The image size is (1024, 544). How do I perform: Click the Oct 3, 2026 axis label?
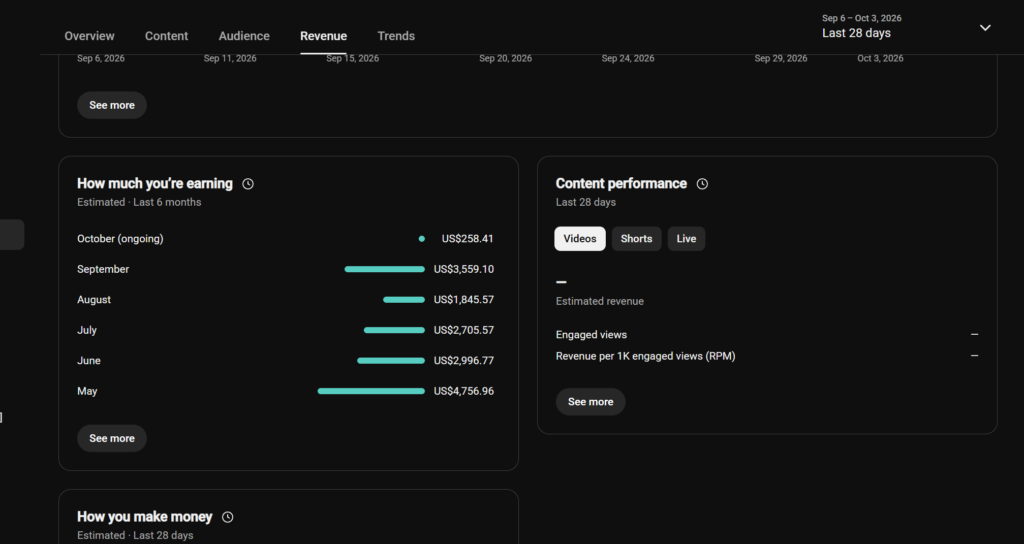[x=880, y=59]
